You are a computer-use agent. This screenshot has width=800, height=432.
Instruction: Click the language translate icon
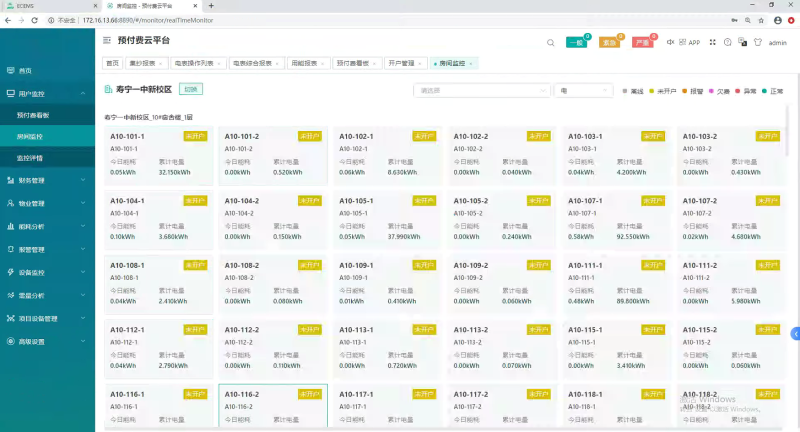pyautogui.click(x=742, y=42)
